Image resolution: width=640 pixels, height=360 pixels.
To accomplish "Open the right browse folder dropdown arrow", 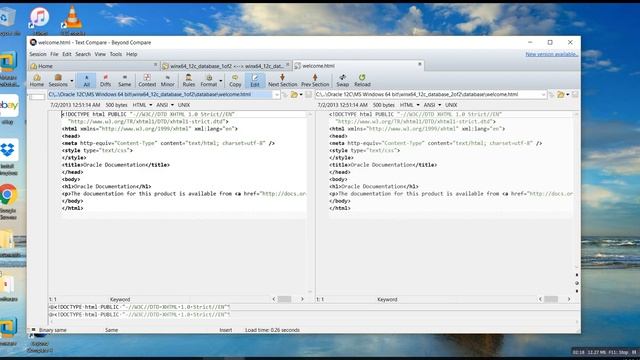I will pos(568,95).
